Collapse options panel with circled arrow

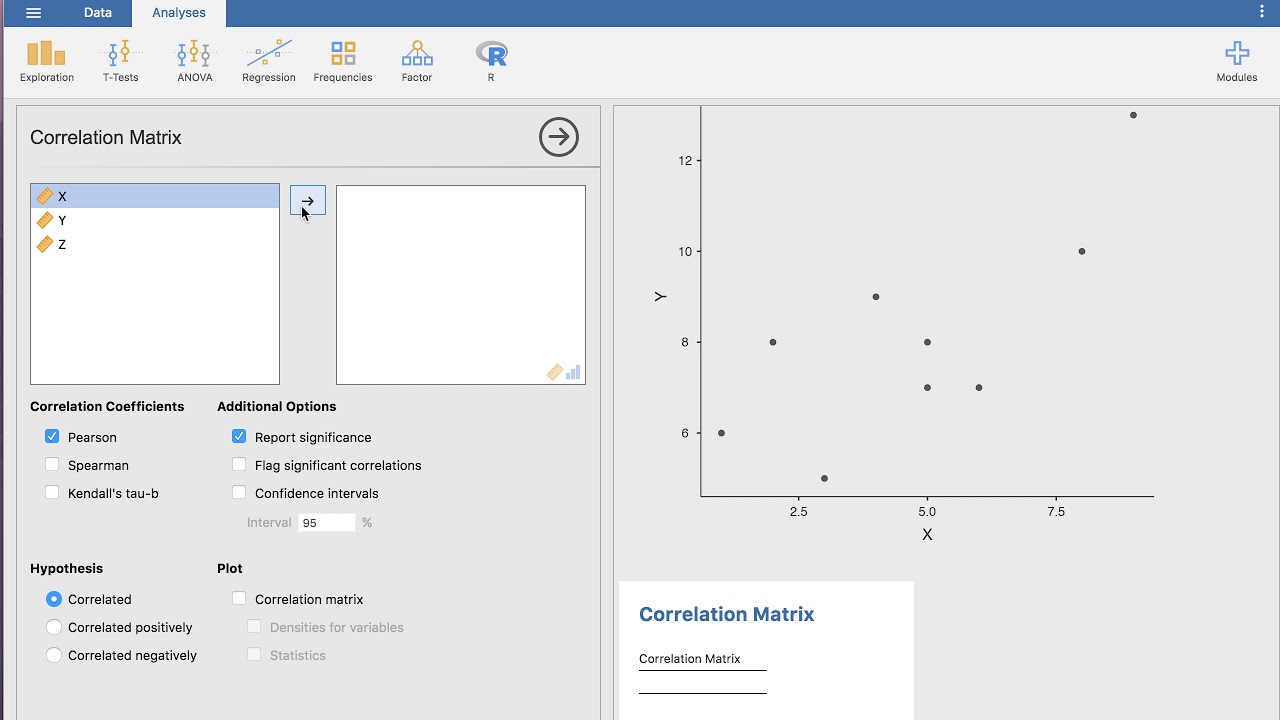(559, 137)
